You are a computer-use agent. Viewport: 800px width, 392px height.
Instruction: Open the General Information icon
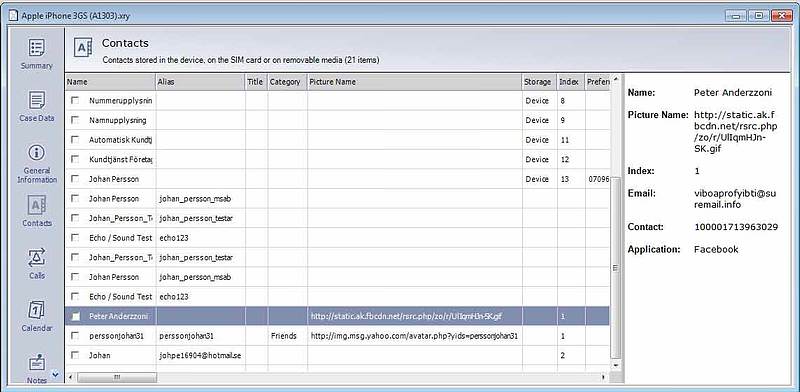point(37,153)
